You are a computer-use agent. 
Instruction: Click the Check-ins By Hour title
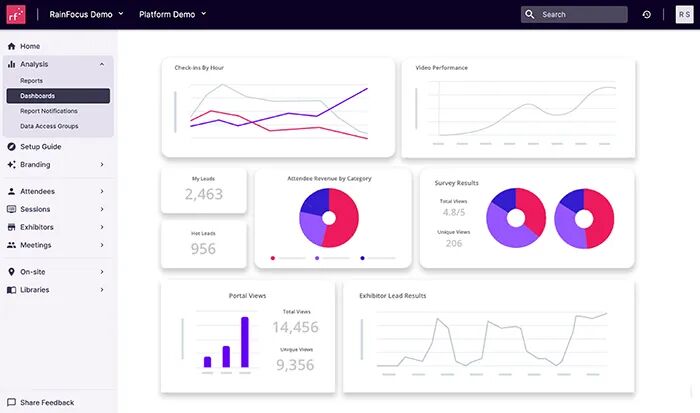point(199,68)
